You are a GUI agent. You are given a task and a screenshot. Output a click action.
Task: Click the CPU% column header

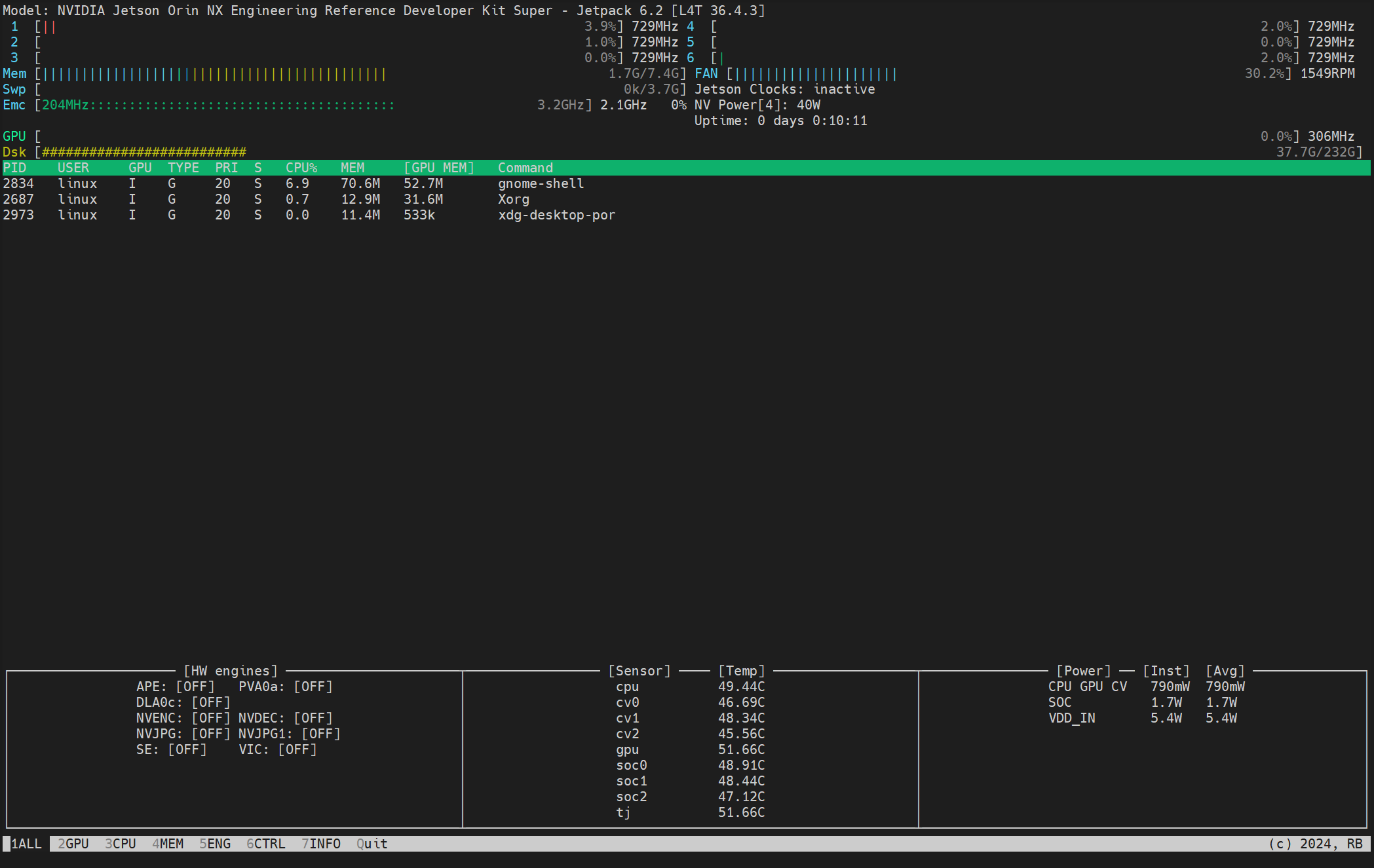tap(301, 168)
